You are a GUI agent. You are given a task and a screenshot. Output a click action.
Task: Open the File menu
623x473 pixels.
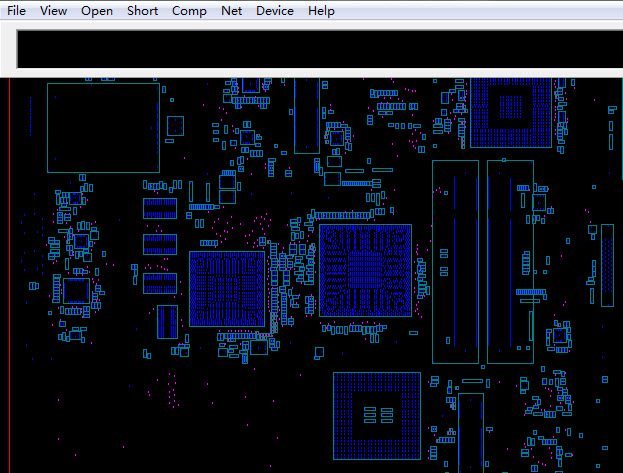coord(16,11)
